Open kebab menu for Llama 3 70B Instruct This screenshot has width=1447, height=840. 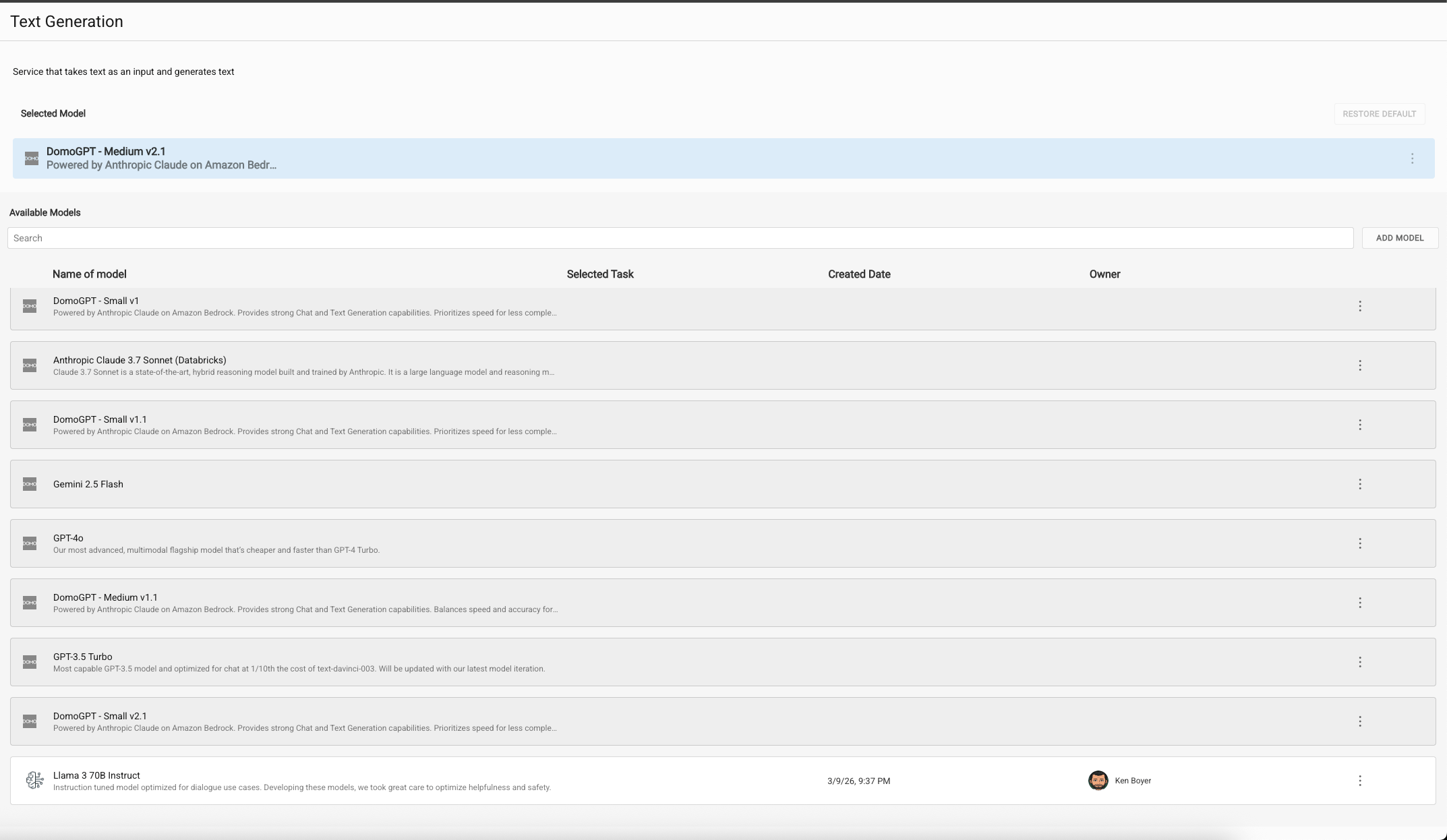tap(1360, 781)
